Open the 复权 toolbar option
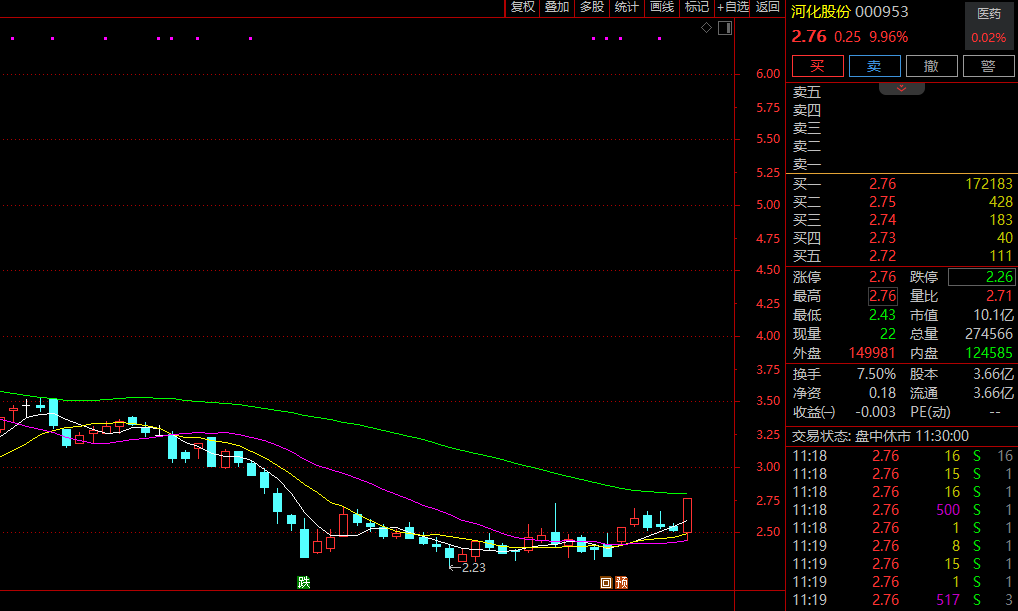The image size is (1018, 611). (x=522, y=7)
